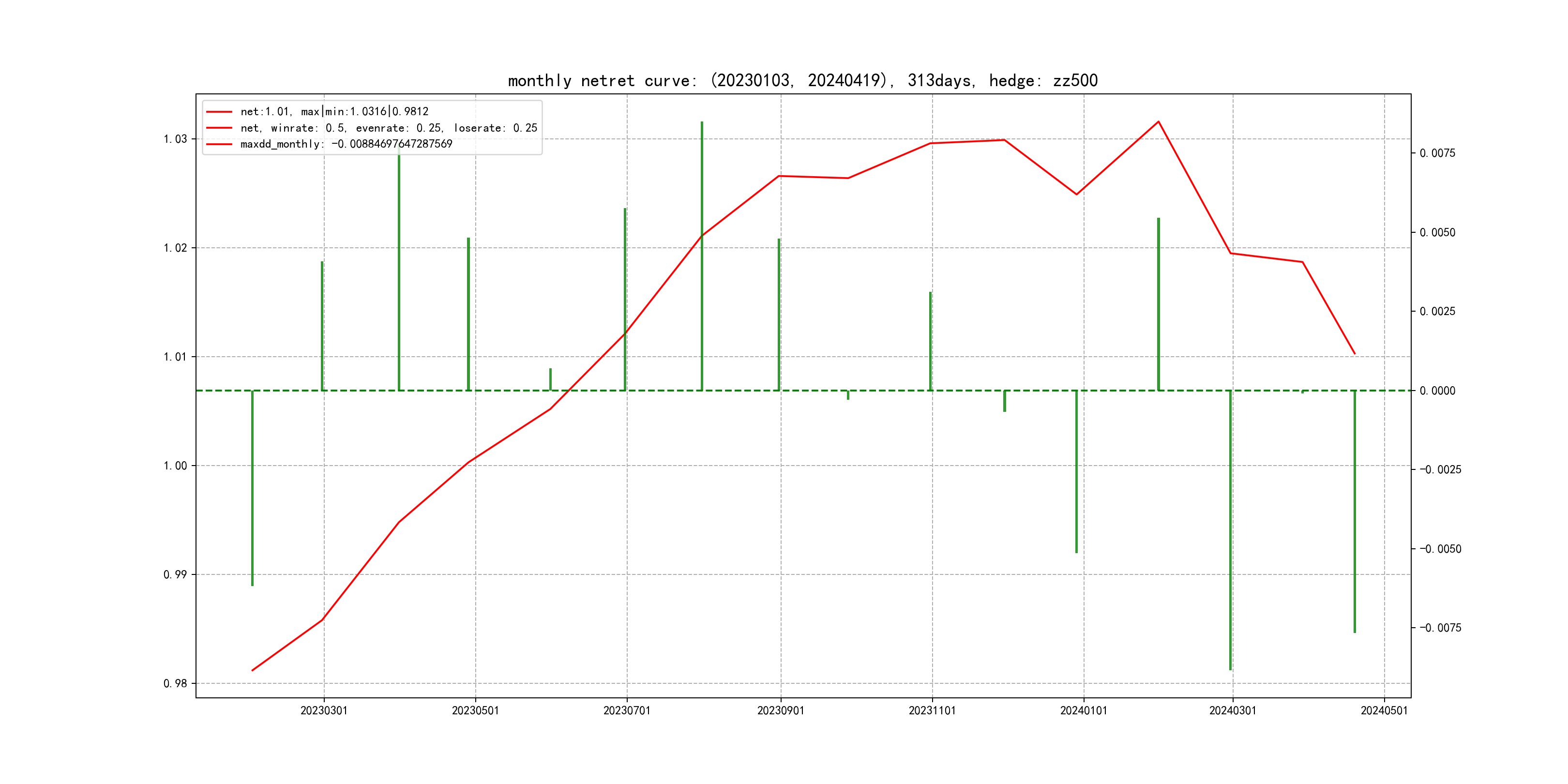1568x784 pixels.
Task: Click the 20230501 x-axis label
Action: 475,710
